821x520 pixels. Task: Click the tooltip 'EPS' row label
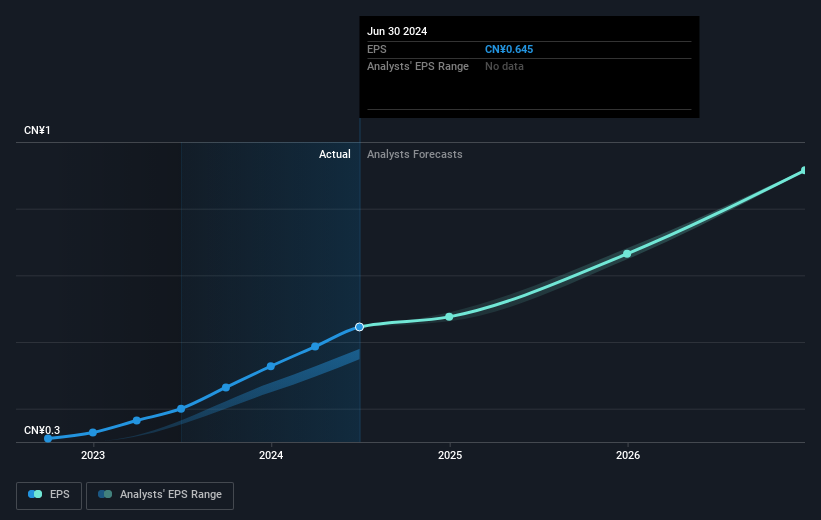(x=376, y=49)
